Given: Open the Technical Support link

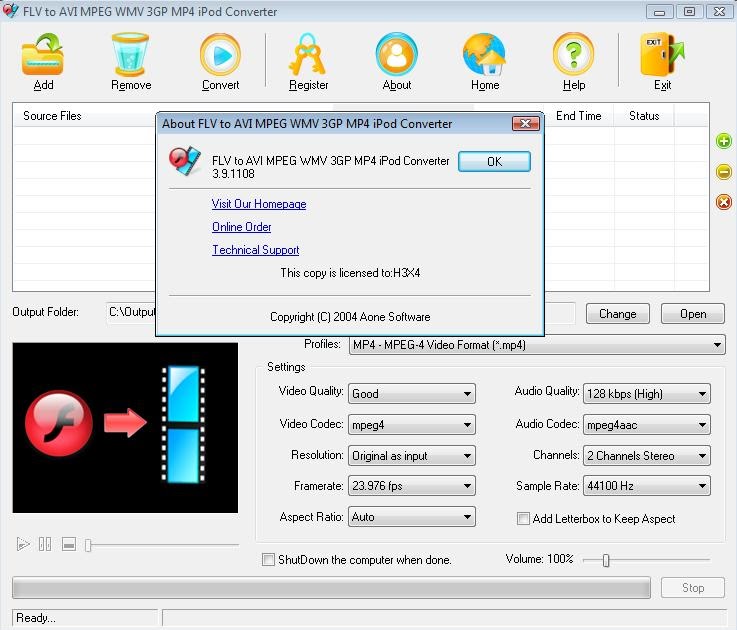Looking at the screenshot, I should (x=256, y=250).
